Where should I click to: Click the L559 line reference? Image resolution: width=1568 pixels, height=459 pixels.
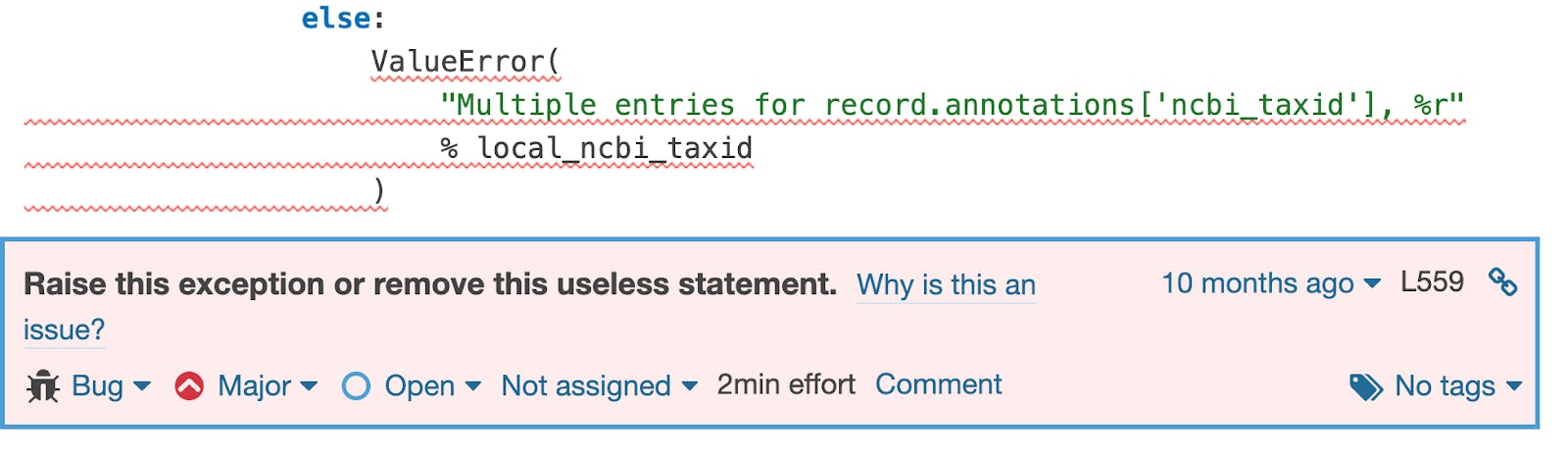[1432, 282]
